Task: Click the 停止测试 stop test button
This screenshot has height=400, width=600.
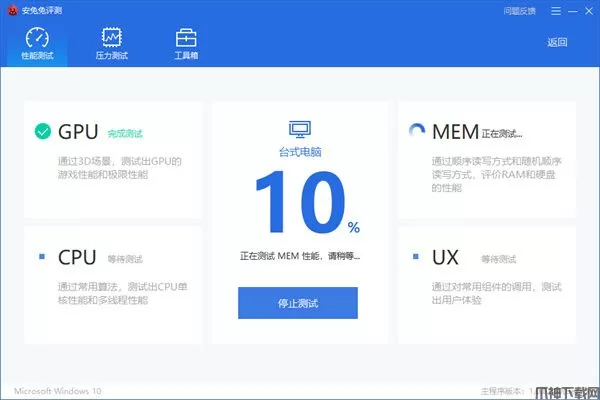Action: pos(298,303)
